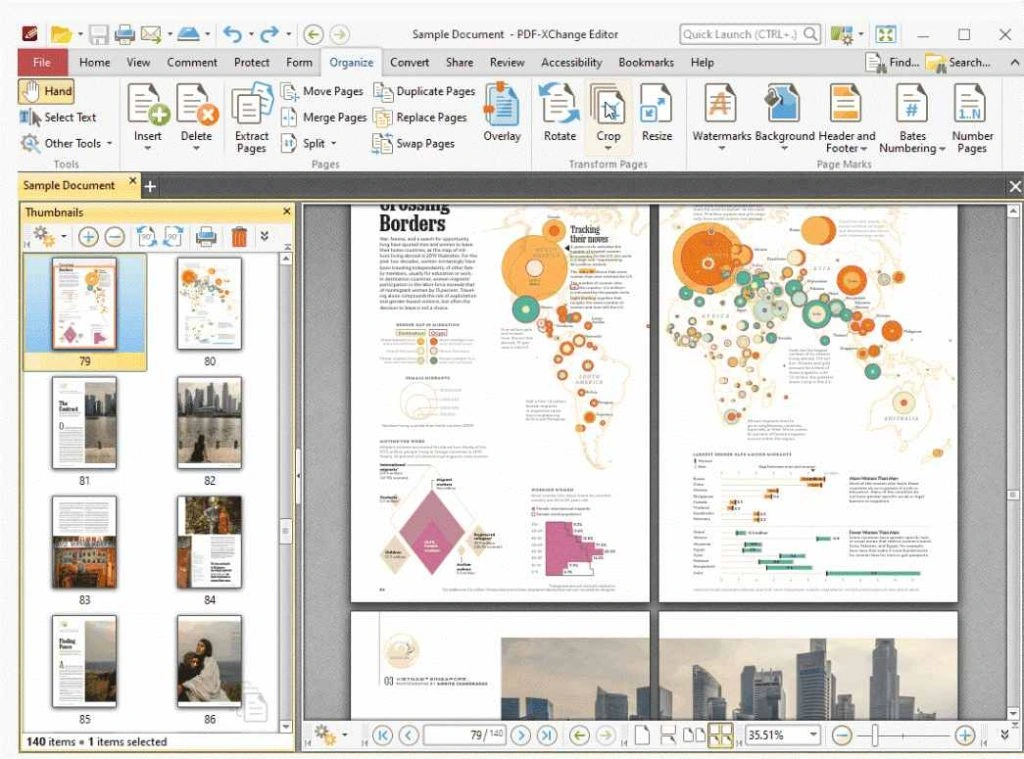Switch to the Convert tab
The width and height of the screenshot is (1024, 759).
409,63
